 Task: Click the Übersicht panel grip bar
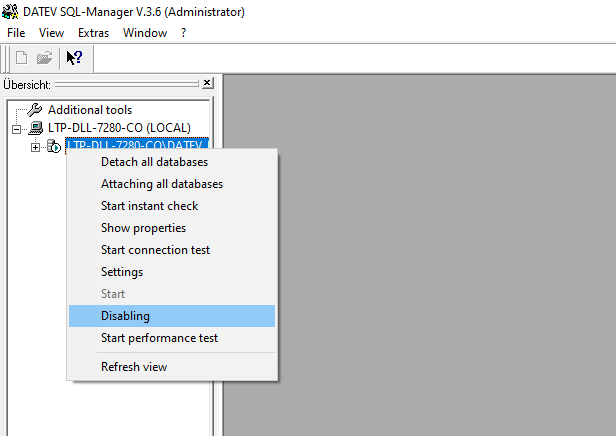127,84
